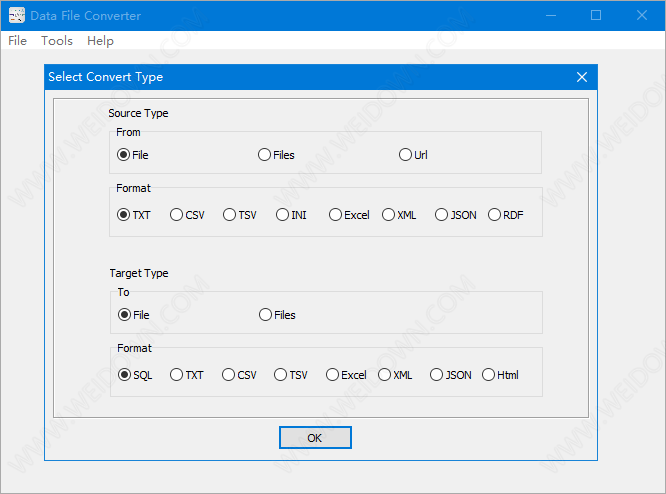Select Files as target To option
The width and height of the screenshot is (666, 494).
pos(277,315)
